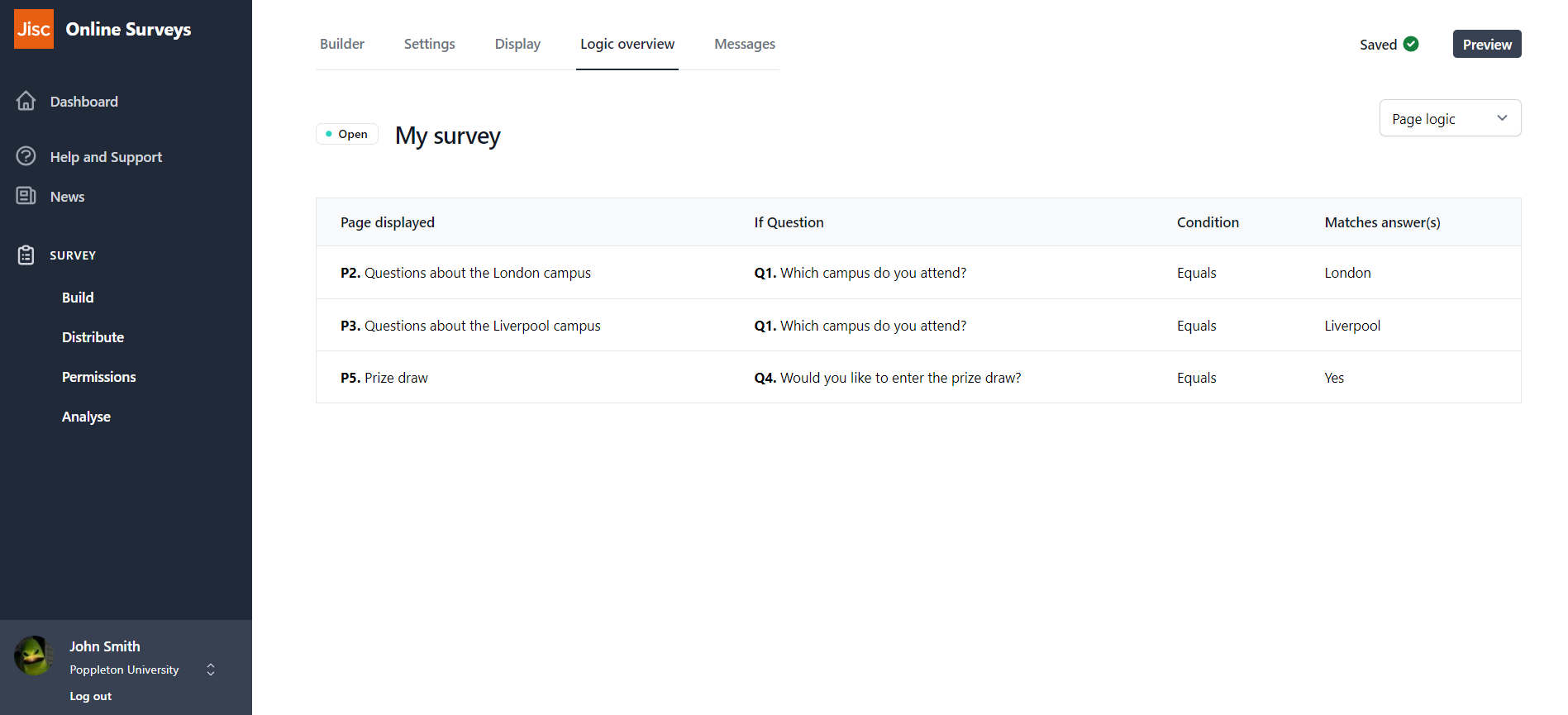Click Equals in the Liverpool row
The image size is (1568, 715).
pyautogui.click(x=1196, y=326)
